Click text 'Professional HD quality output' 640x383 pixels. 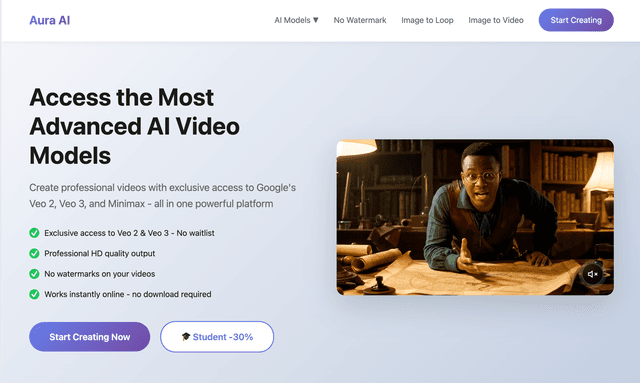(100, 253)
